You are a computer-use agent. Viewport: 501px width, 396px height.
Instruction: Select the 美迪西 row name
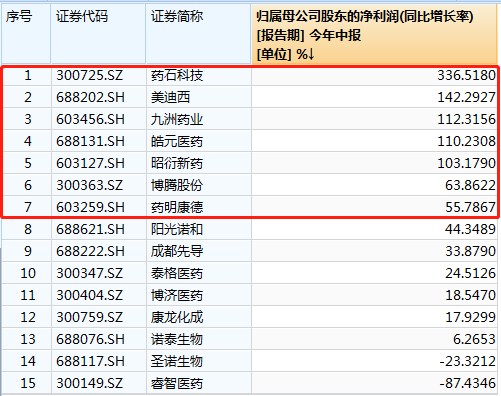tap(199, 97)
